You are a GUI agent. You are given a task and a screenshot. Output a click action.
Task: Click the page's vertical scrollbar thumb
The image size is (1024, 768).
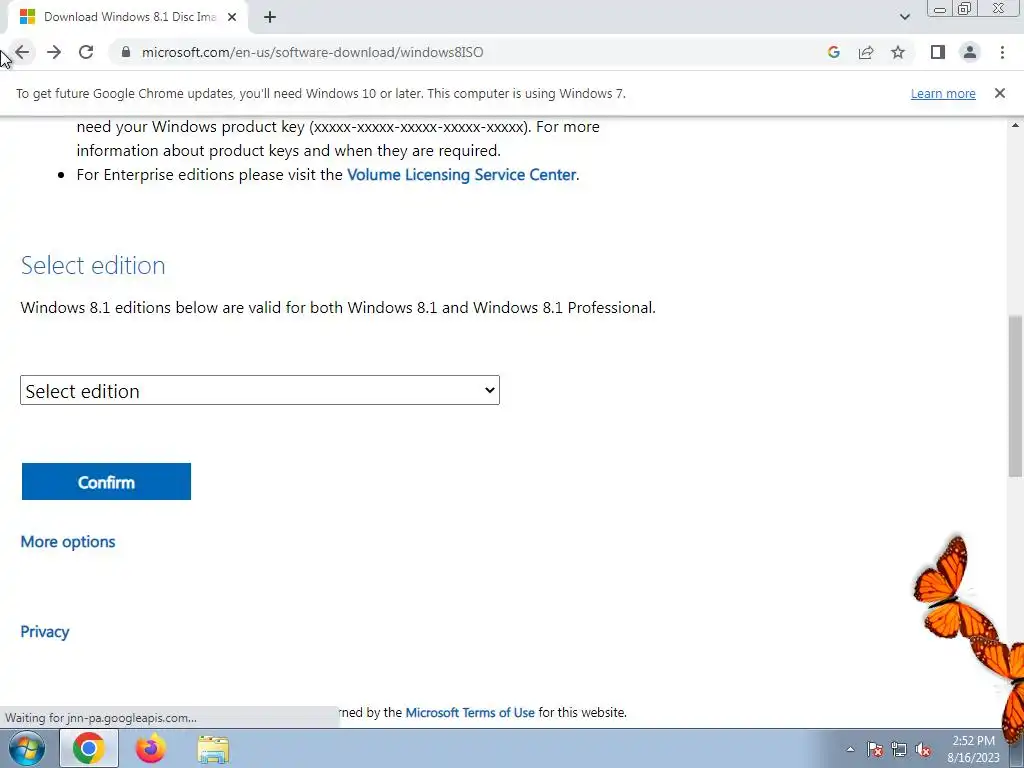[1016, 395]
